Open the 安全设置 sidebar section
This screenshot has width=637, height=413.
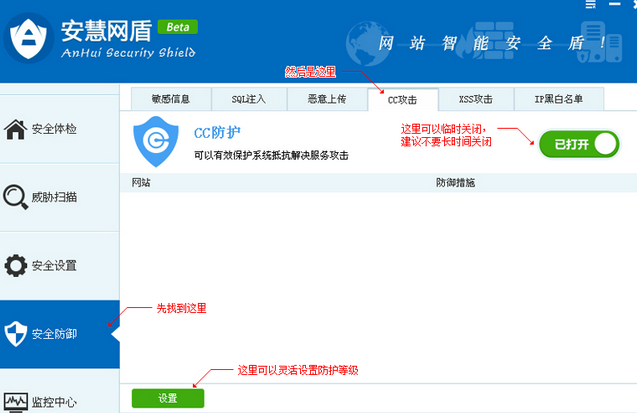tap(60, 266)
